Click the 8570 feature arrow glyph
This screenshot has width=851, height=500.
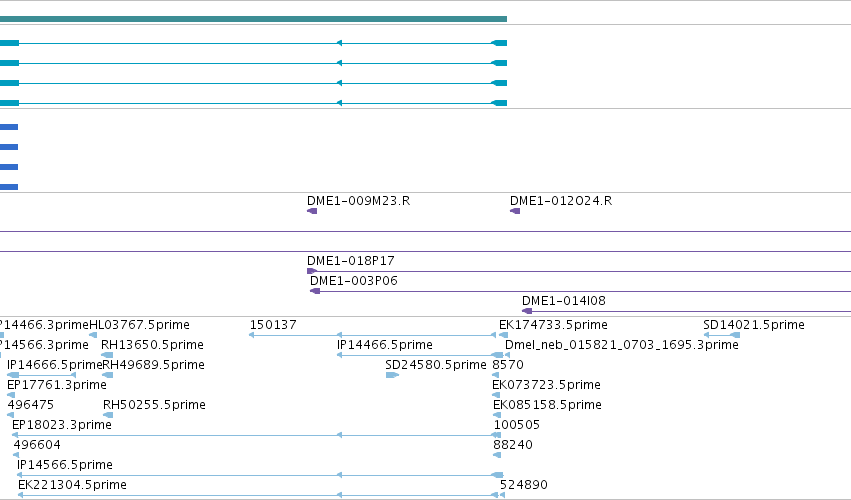coord(496,375)
